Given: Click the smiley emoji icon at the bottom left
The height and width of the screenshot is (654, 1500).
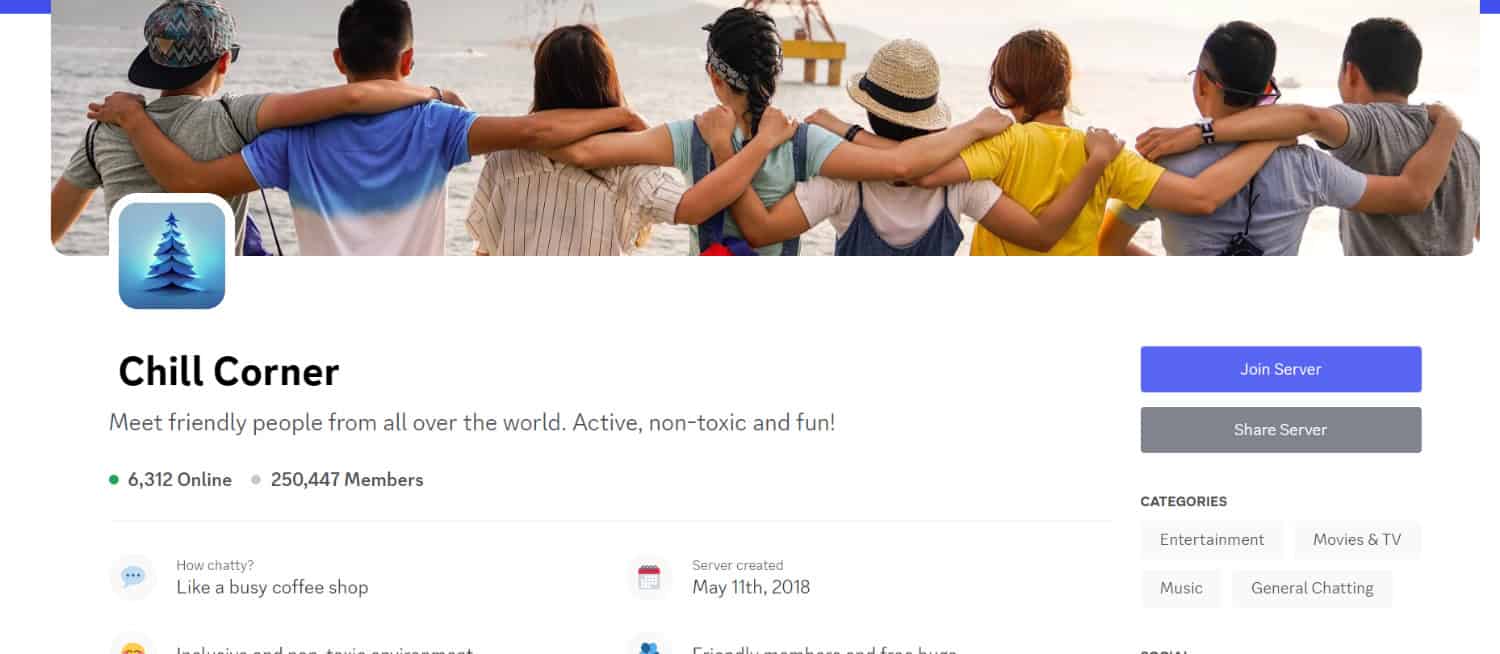Looking at the screenshot, I should (133, 645).
